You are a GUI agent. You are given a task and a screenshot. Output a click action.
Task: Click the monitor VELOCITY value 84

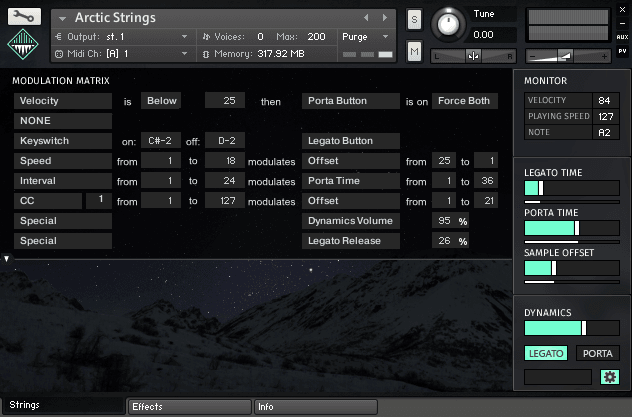[x=604, y=100]
